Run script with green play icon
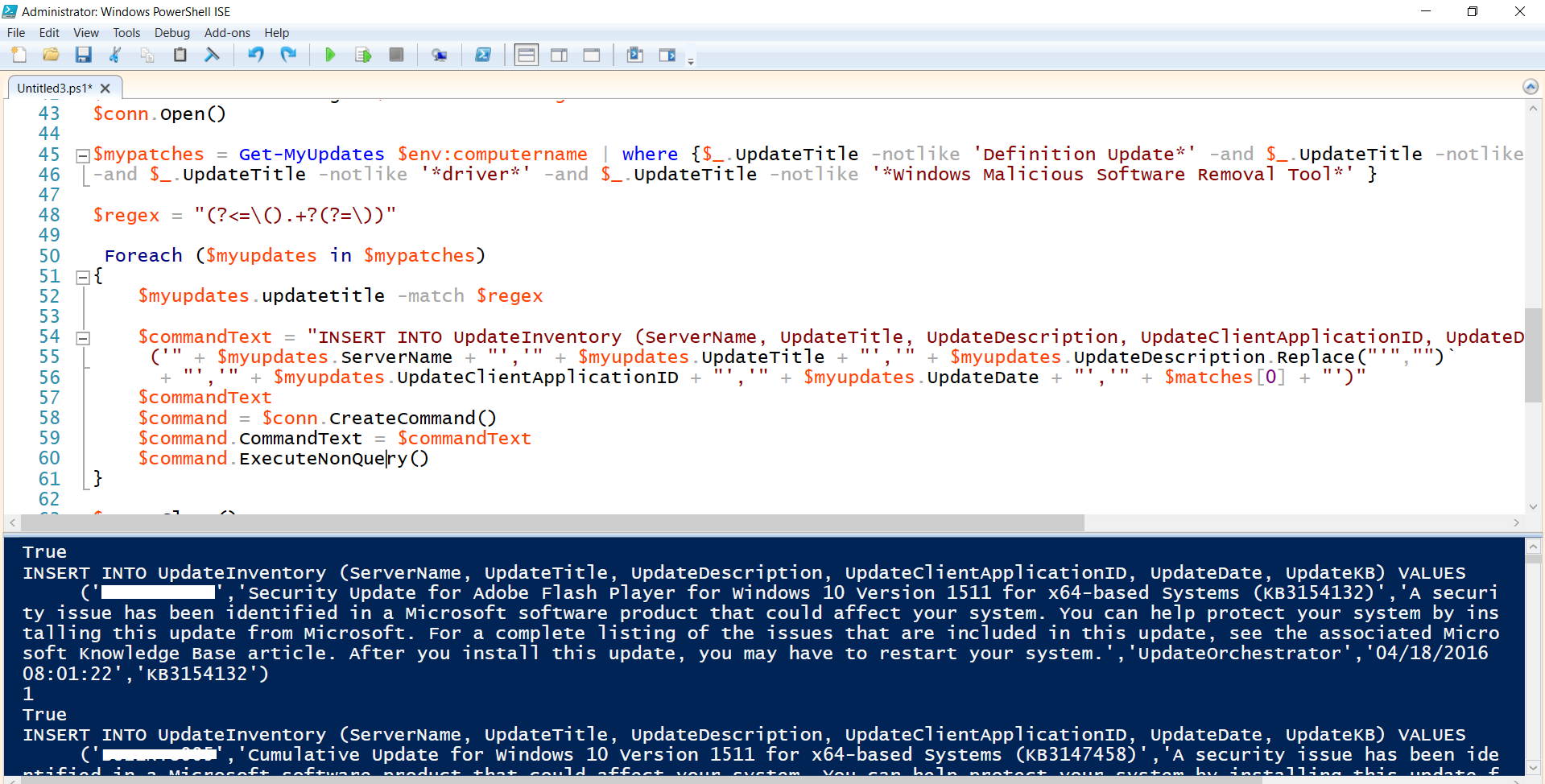The width and height of the screenshot is (1545, 784). point(330,55)
